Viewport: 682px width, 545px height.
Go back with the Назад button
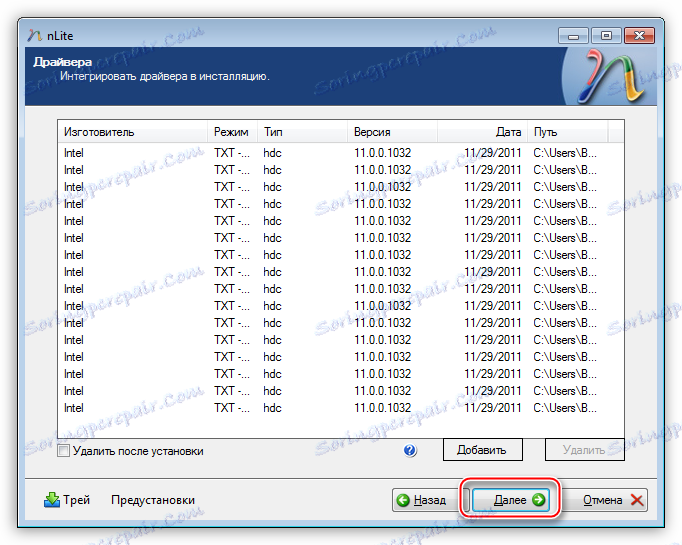coord(427,500)
